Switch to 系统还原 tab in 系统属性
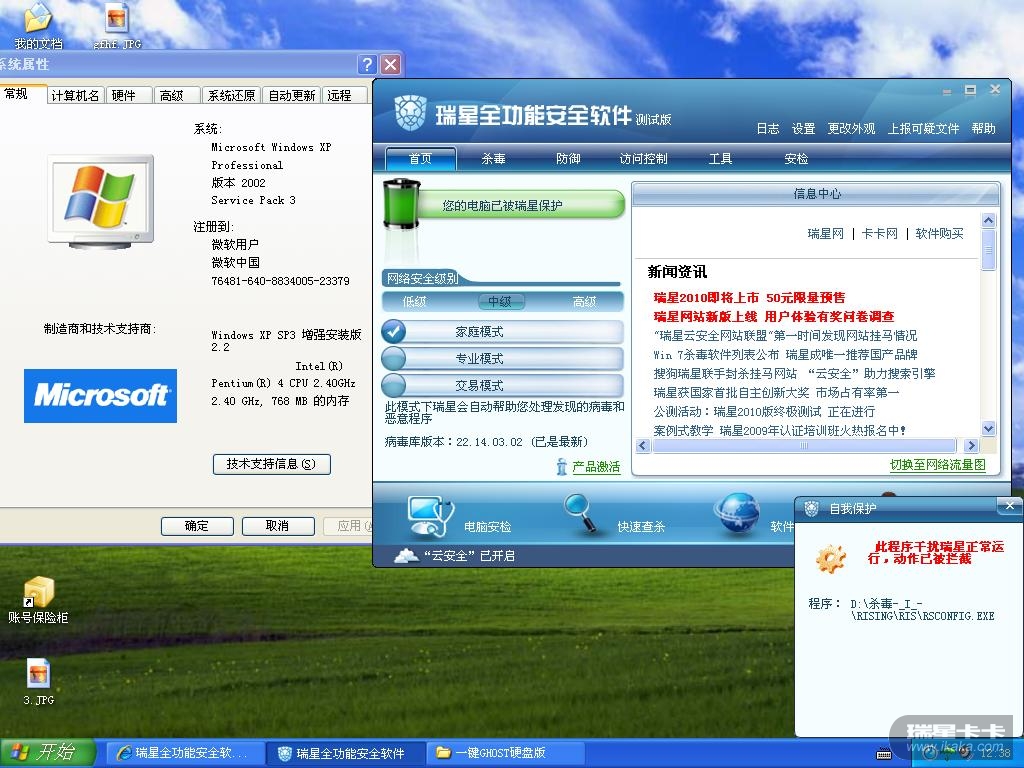 coord(231,95)
